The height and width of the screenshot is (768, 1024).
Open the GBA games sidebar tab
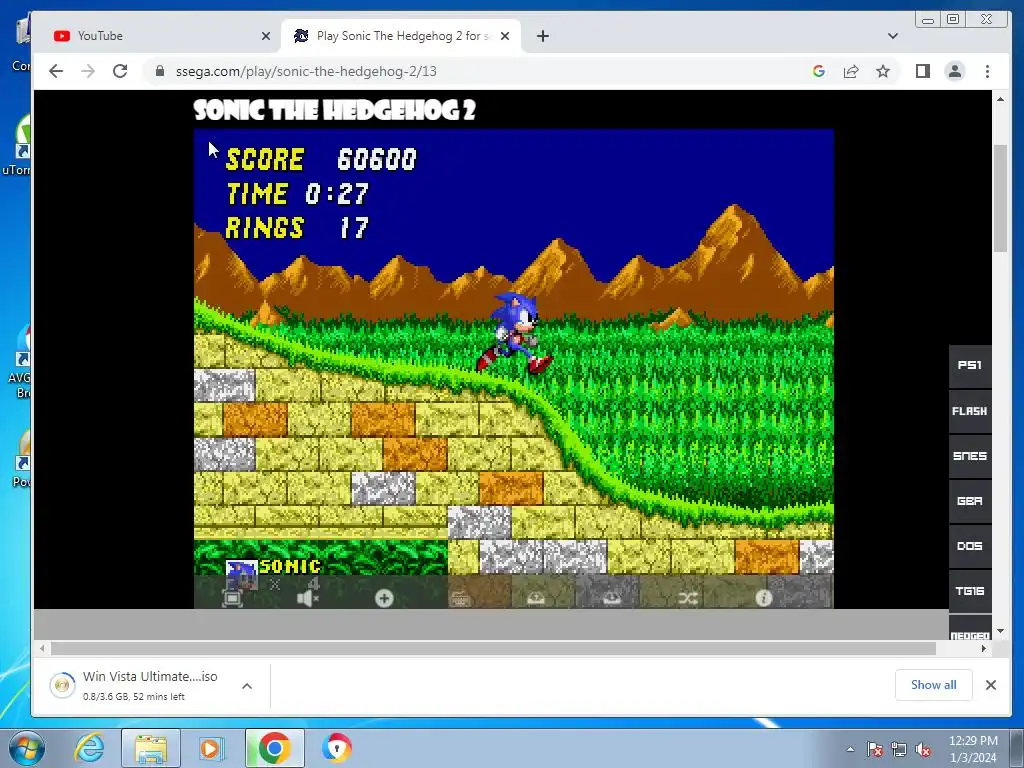pyautogui.click(x=970, y=501)
